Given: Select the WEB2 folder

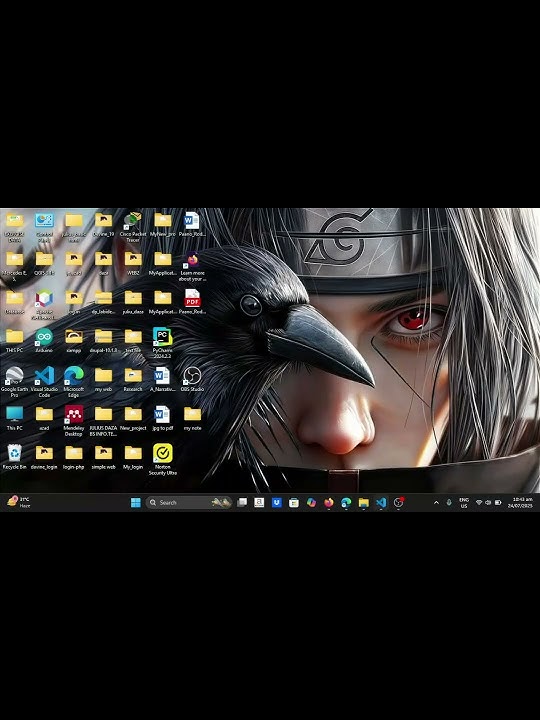Looking at the screenshot, I should pyautogui.click(x=133, y=263).
